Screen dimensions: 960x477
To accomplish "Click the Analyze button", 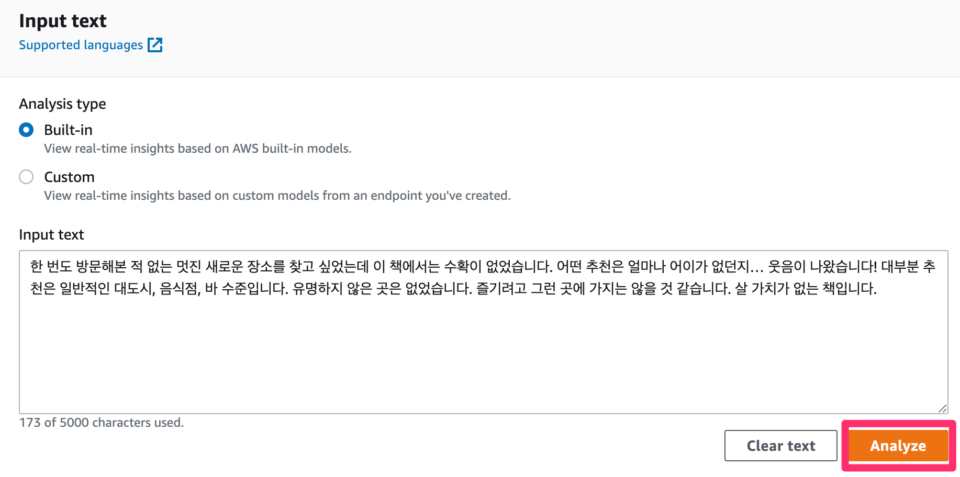I will [x=898, y=445].
